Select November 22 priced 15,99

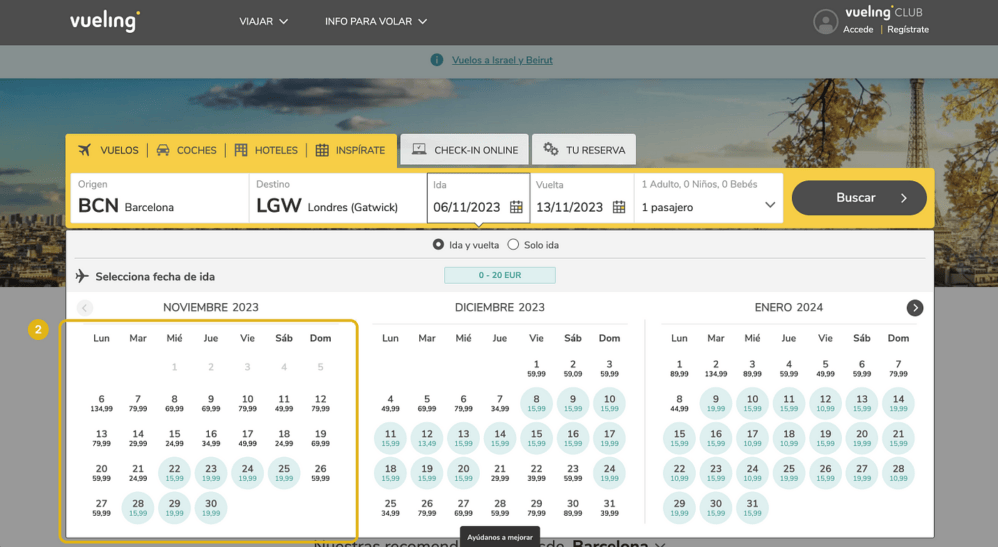tap(174, 472)
